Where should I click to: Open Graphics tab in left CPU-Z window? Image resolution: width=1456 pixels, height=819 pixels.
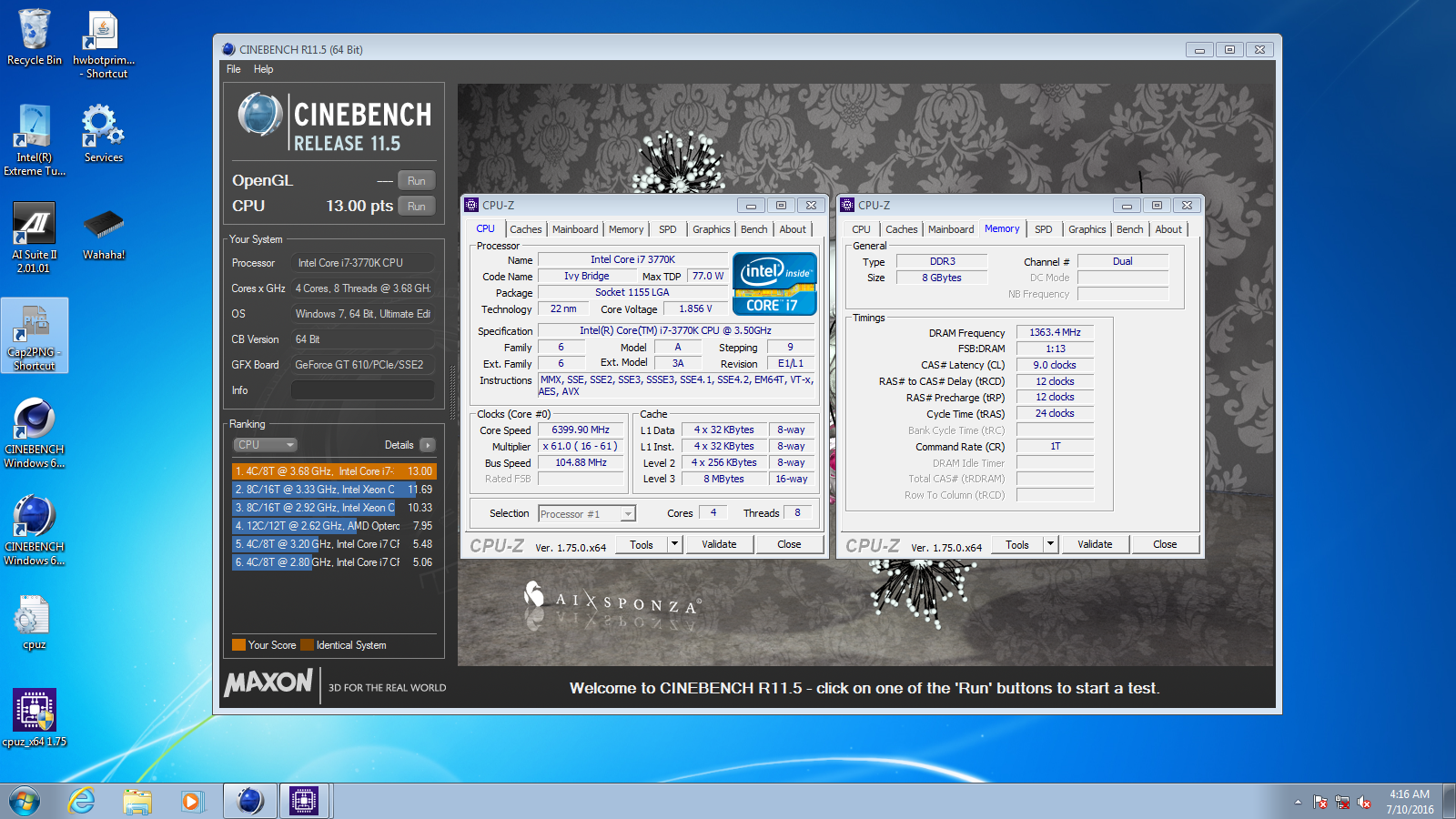pyautogui.click(x=711, y=229)
